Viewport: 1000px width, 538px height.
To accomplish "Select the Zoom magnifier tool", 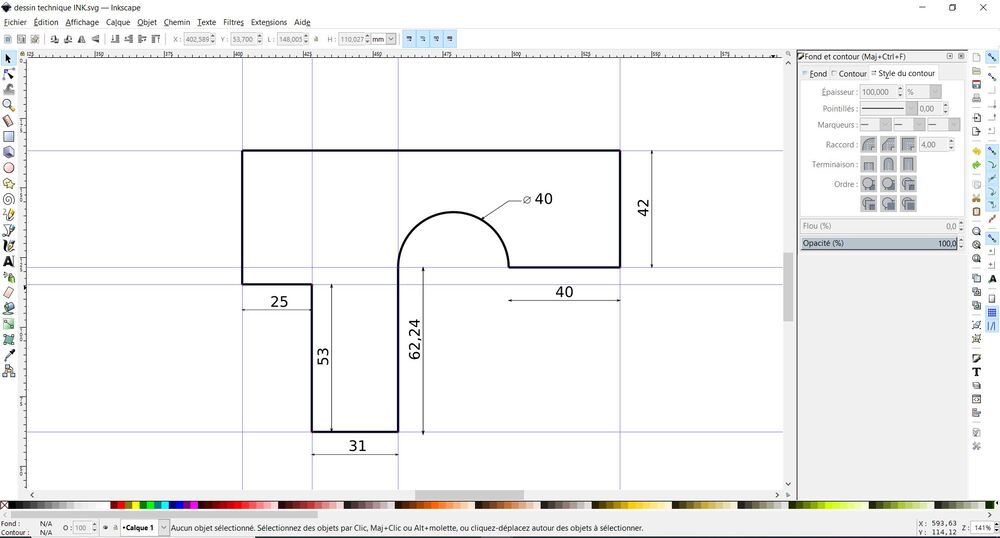I will [x=8, y=105].
